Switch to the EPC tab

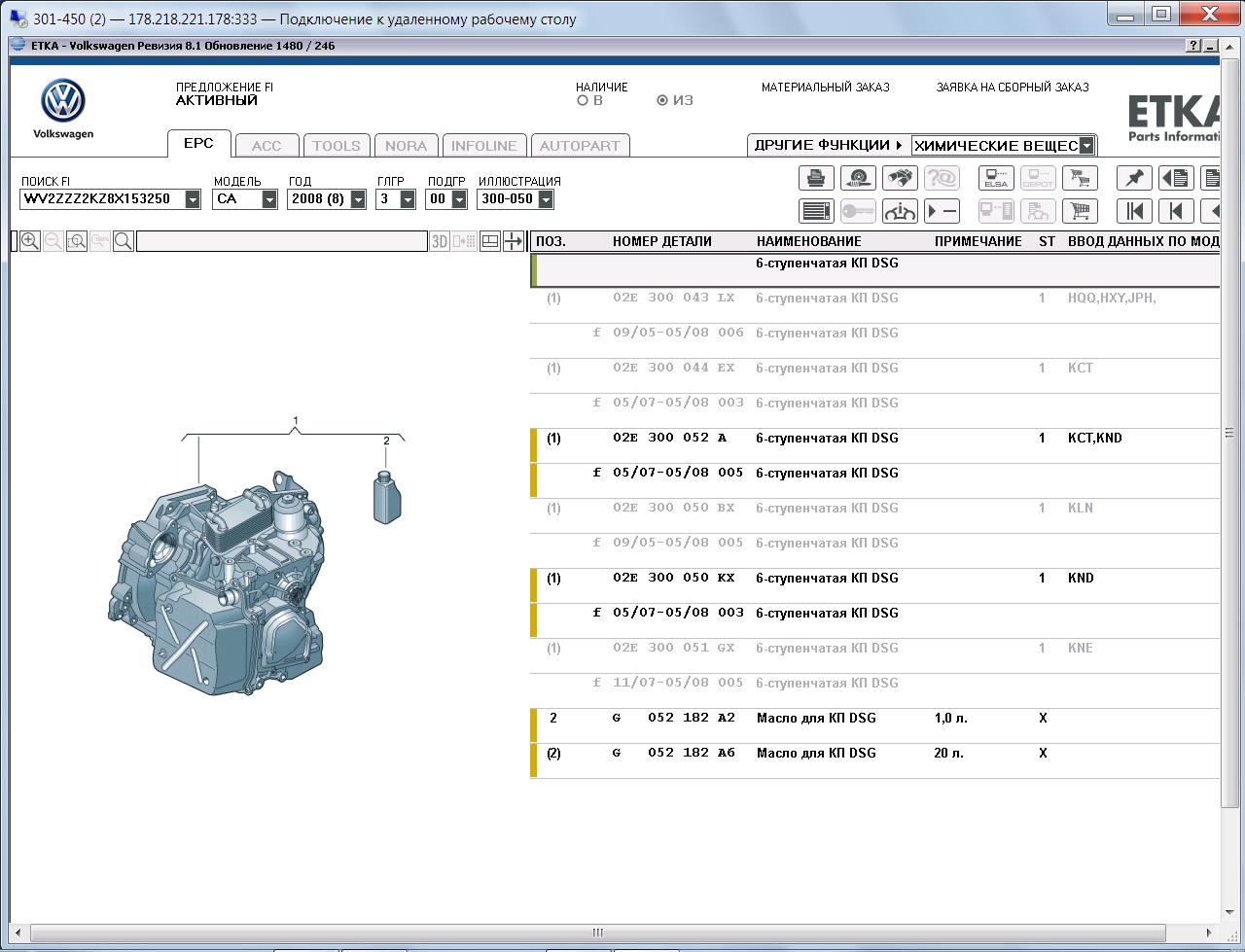198,143
